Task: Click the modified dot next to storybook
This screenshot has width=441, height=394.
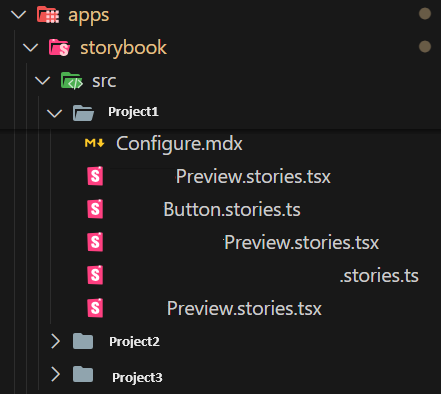Action: pyautogui.click(x=425, y=46)
